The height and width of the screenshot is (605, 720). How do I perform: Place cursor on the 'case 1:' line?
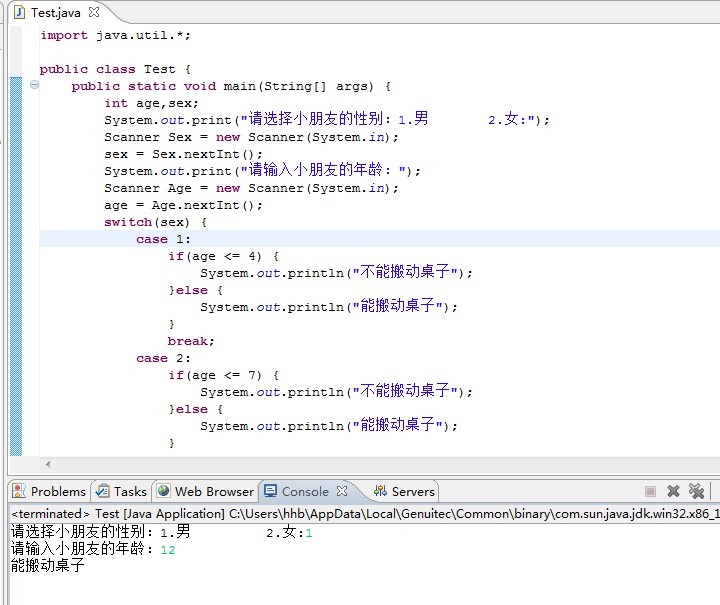163,239
